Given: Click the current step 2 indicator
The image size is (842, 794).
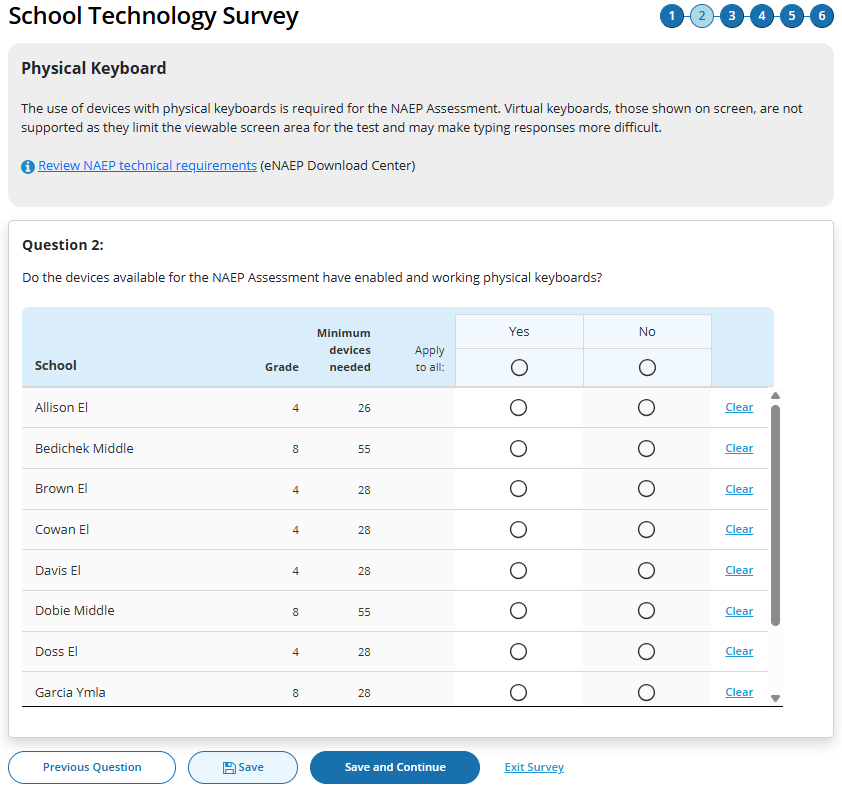Looking at the screenshot, I should 702,16.
